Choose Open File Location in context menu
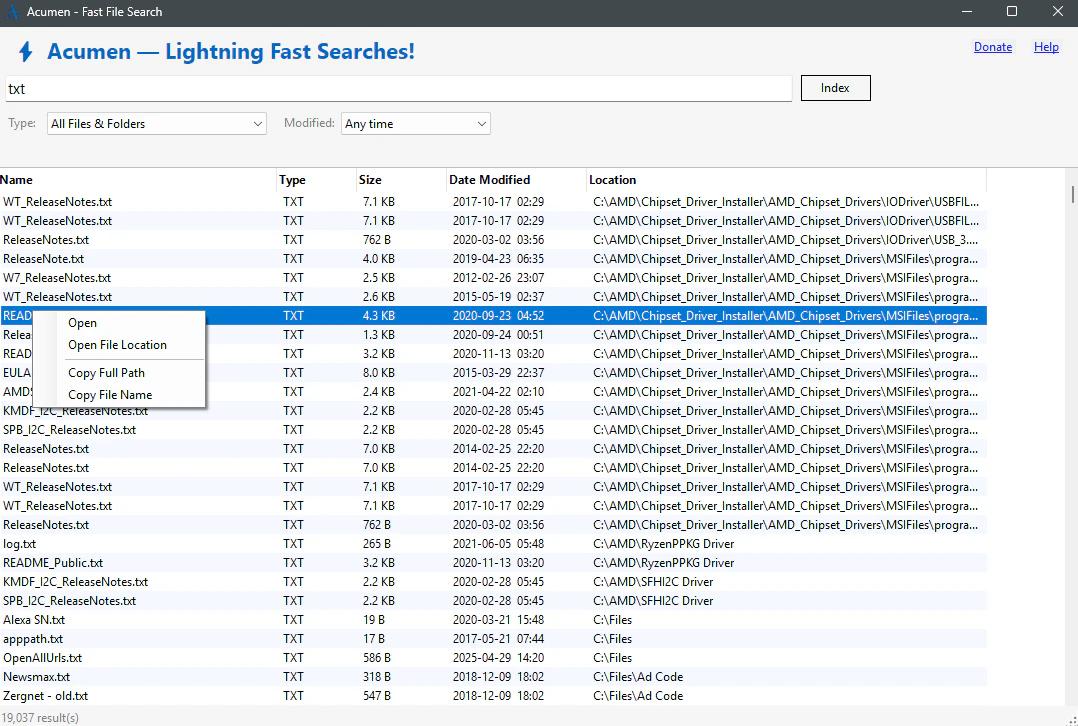The image size is (1078, 726). tap(118, 345)
